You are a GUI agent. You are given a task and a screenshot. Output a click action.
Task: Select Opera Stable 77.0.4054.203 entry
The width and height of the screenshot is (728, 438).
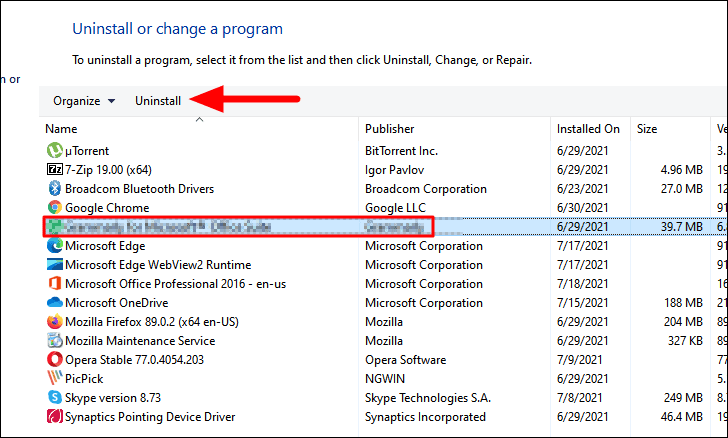coord(134,360)
